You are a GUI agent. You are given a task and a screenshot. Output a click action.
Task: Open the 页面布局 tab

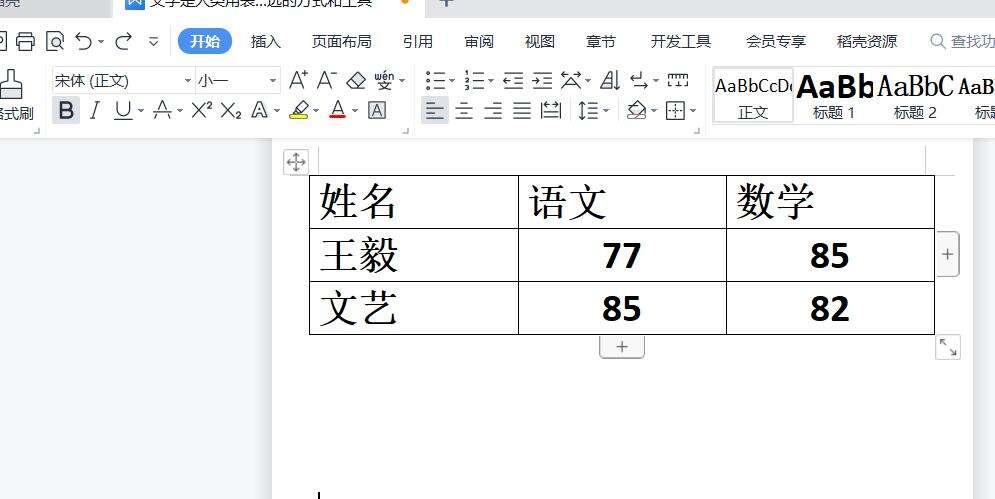click(341, 41)
